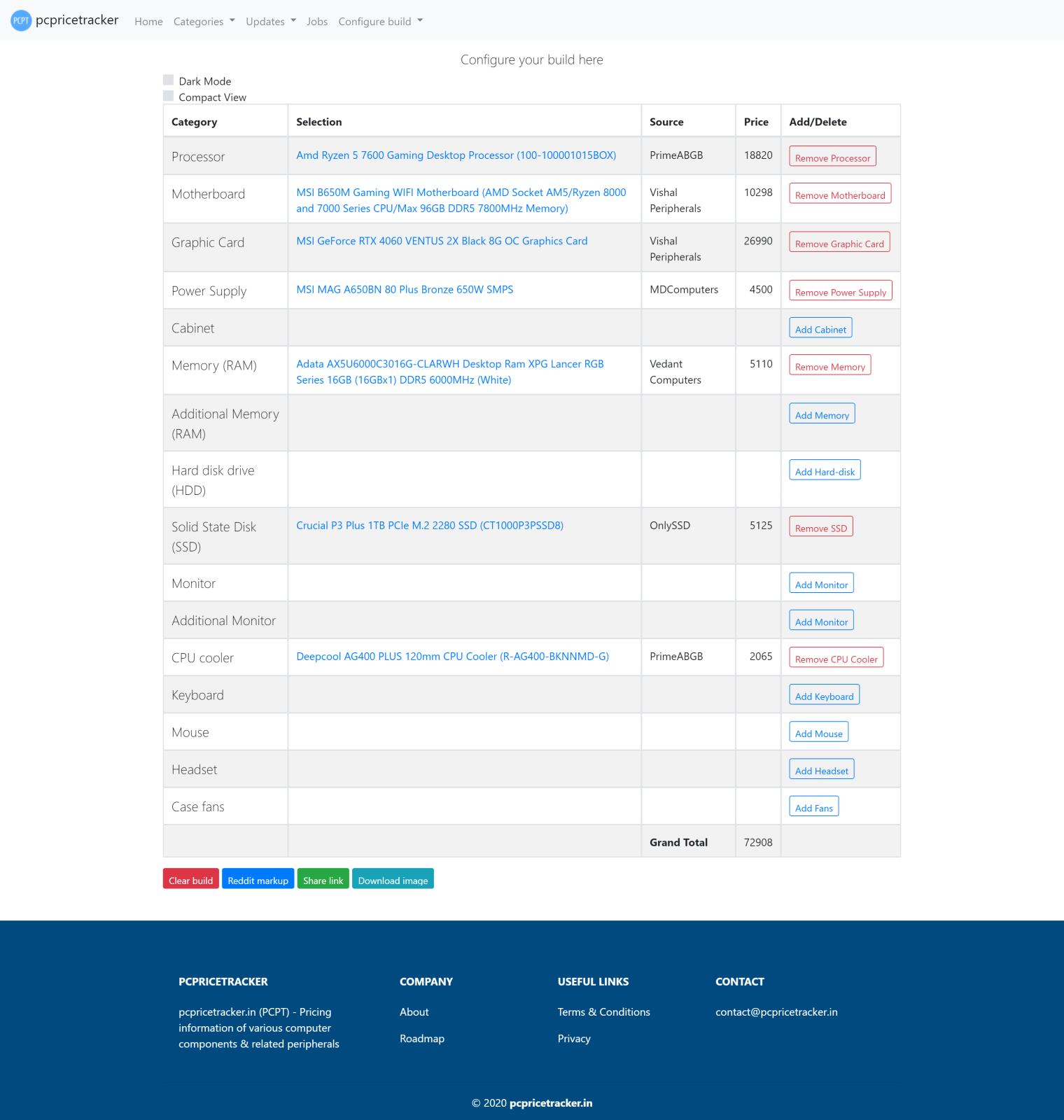Open the Updates dropdown menu
The width and height of the screenshot is (1064, 1120).
coord(271,22)
